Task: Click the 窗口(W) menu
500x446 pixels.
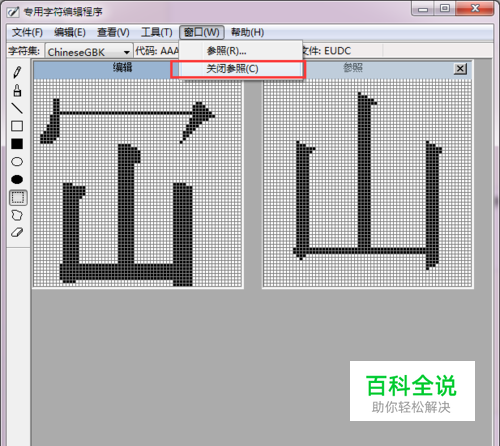Action: [202, 32]
